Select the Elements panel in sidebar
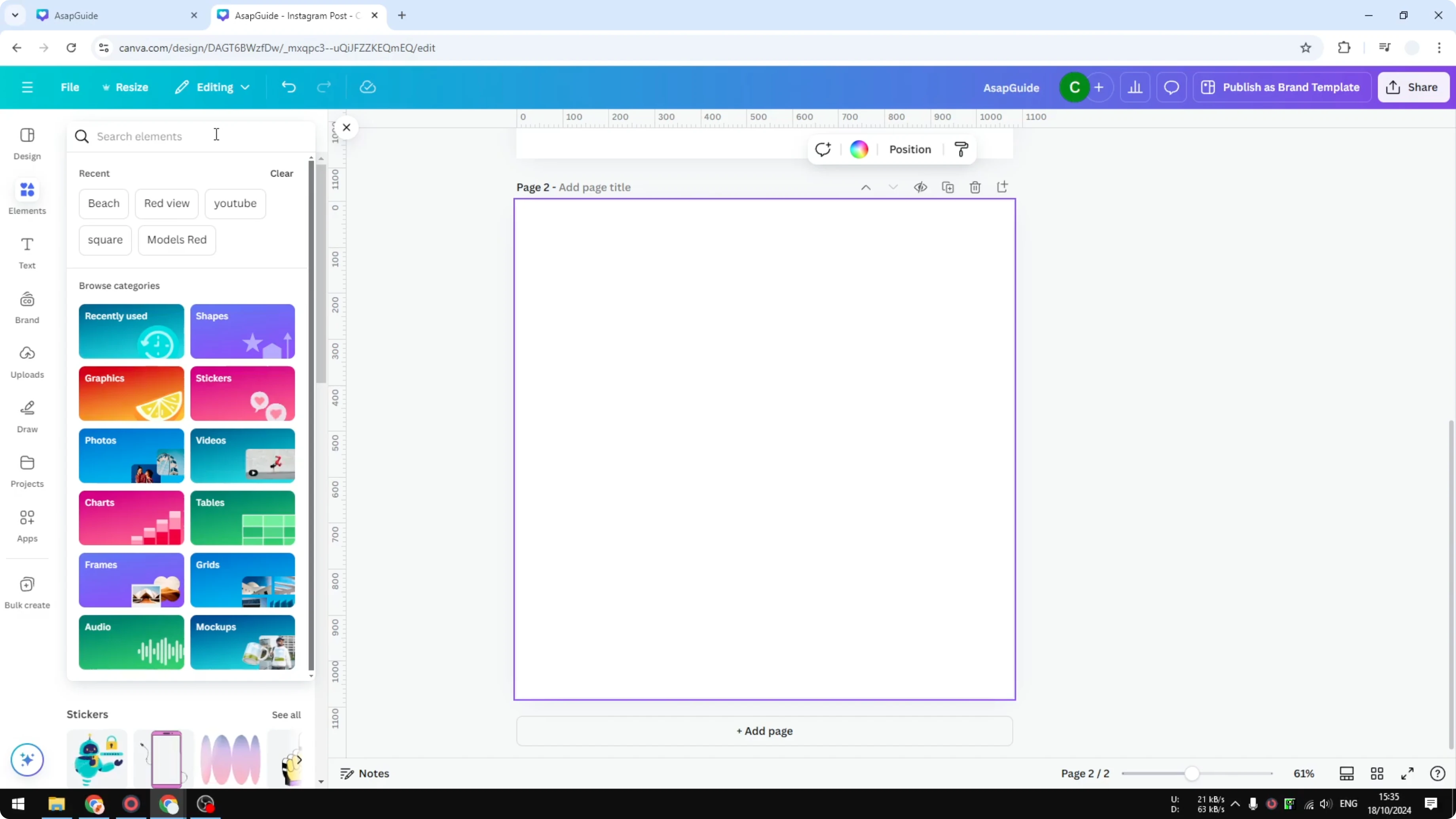The width and height of the screenshot is (1456, 819). pyautogui.click(x=27, y=197)
